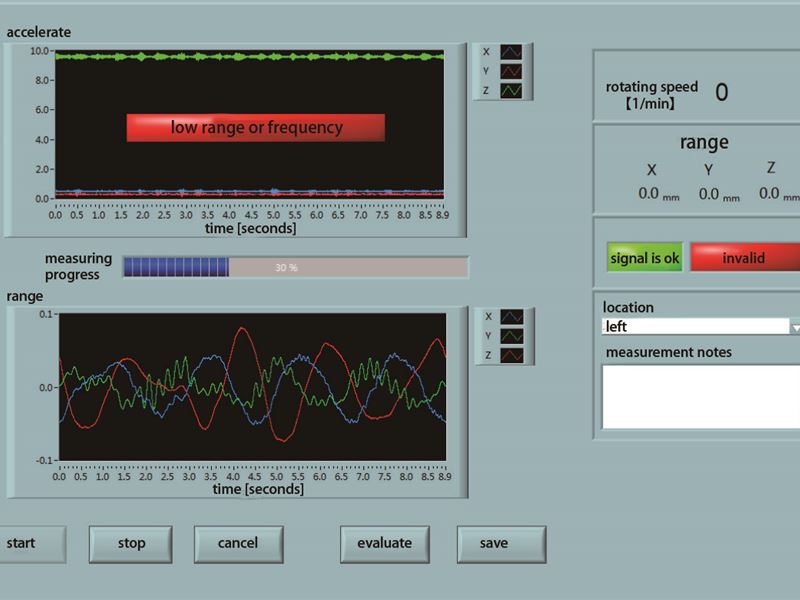Click the Z legend icon in accelerate plot
Screen dimensions: 800x600
click(512, 91)
